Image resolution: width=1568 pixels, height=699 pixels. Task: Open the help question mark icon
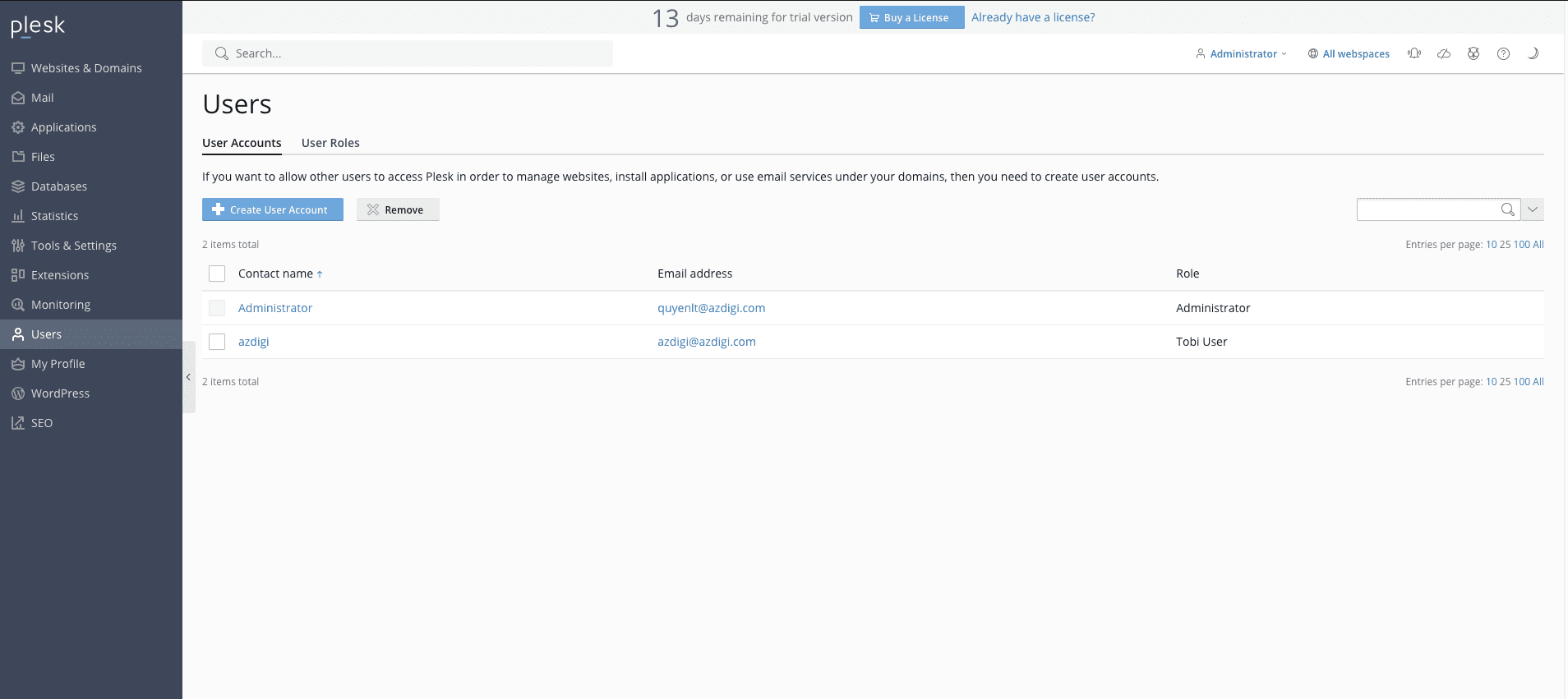[x=1503, y=53]
